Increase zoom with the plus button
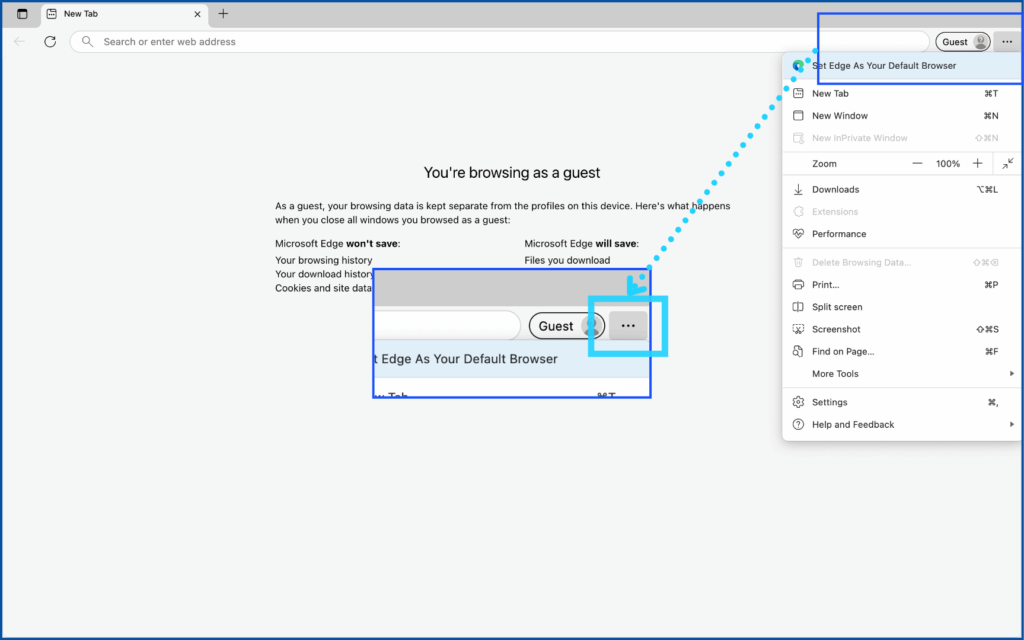This screenshot has width=1024, height=640. click(x=977, y=163)
